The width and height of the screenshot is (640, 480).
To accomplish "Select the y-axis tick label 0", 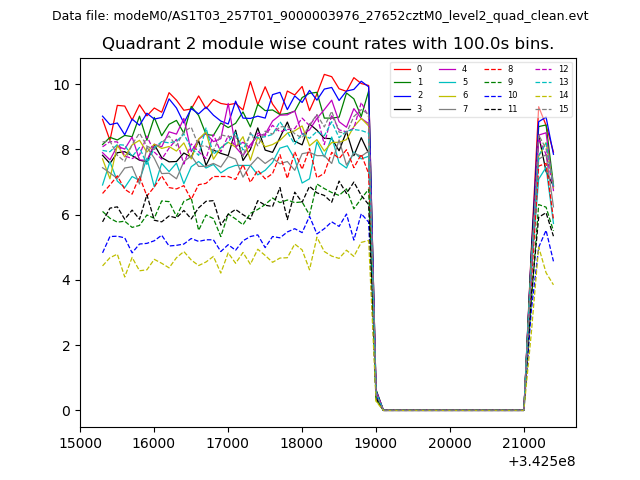I will point(65,411).
